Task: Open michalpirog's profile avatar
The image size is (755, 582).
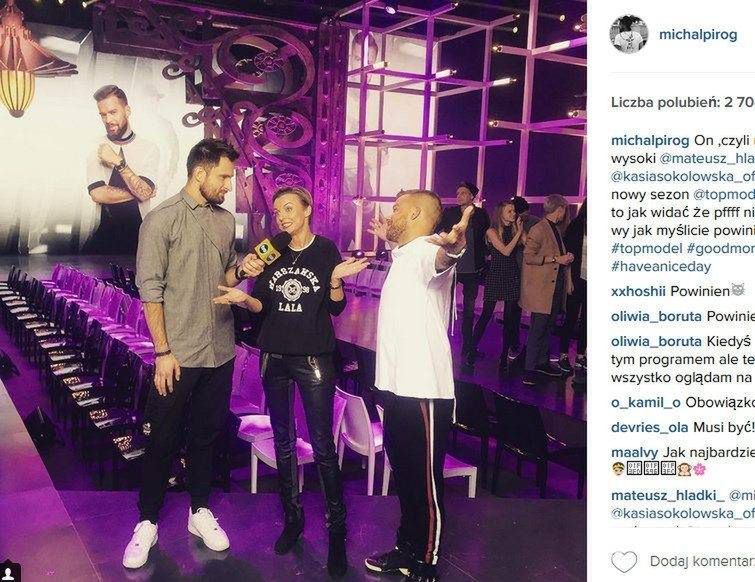Action: coord(629,34)
